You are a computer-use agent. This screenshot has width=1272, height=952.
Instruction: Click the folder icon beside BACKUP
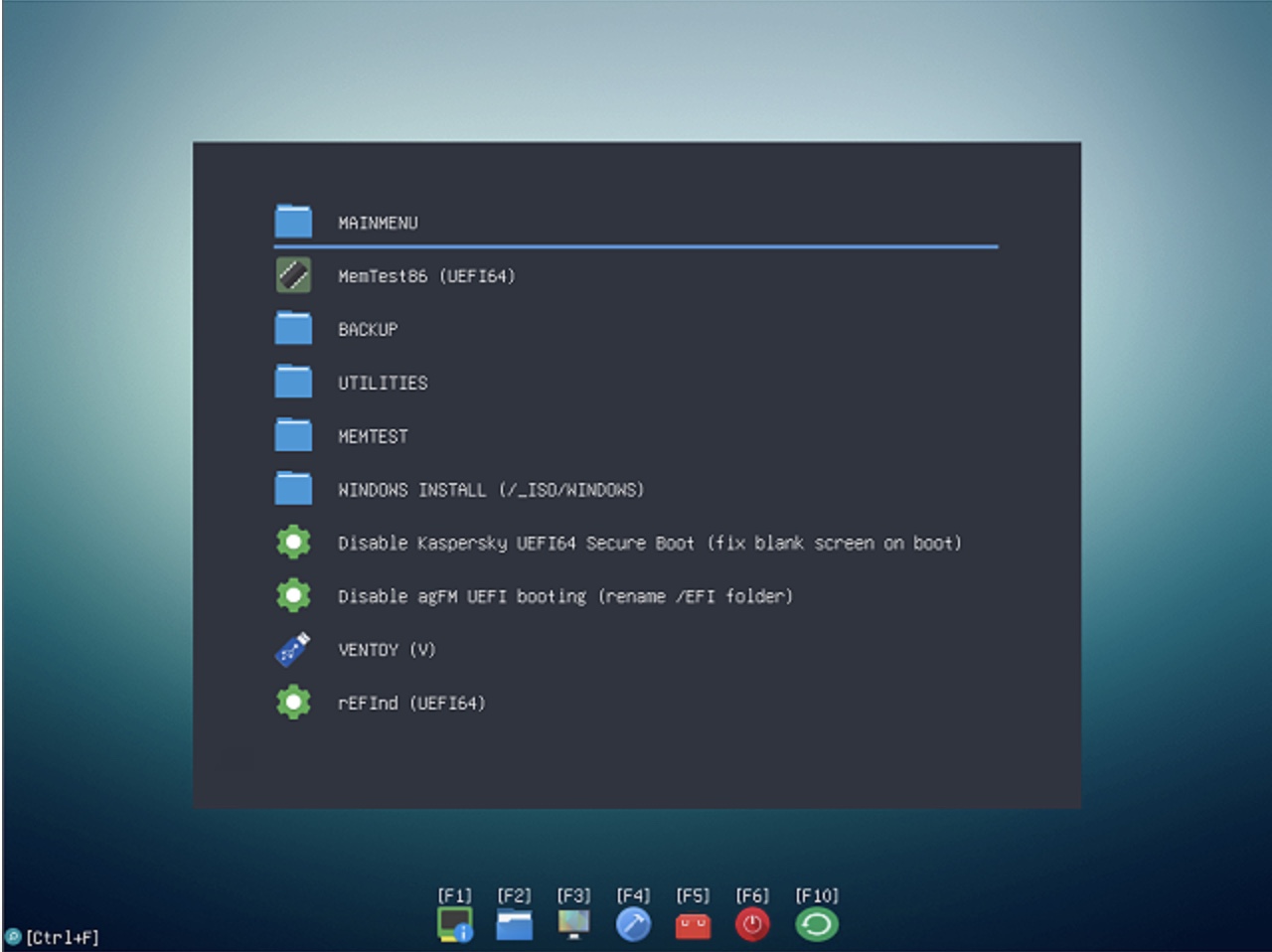point(293,328)
